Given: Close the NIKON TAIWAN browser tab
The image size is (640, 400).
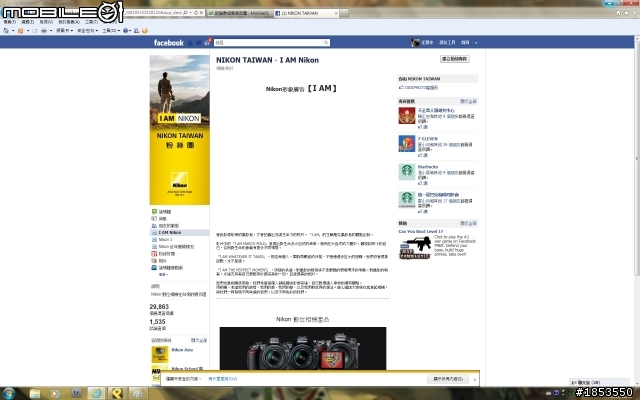Looking at the screenshot, I should pyautogui.click(x=336, y=13).
